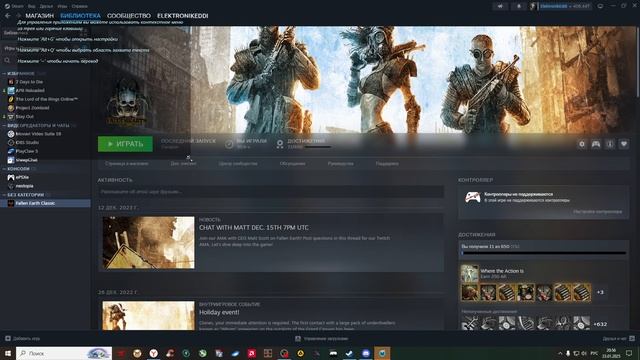Image resolution: width=640 pixels, height=360 pixels.
Task: Open the community hub link
Action: click(238, 164)
